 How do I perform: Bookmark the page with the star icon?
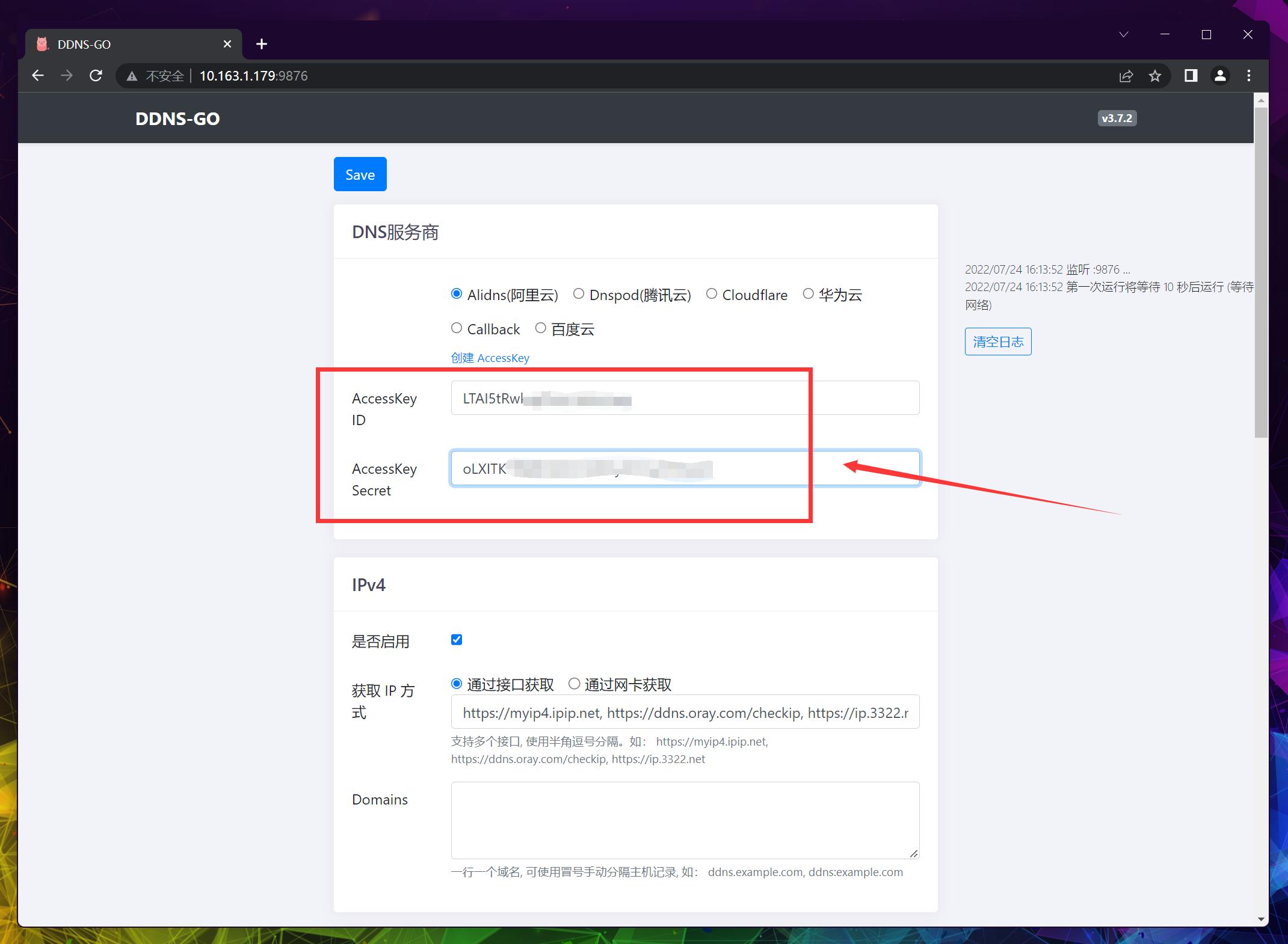1156,76
